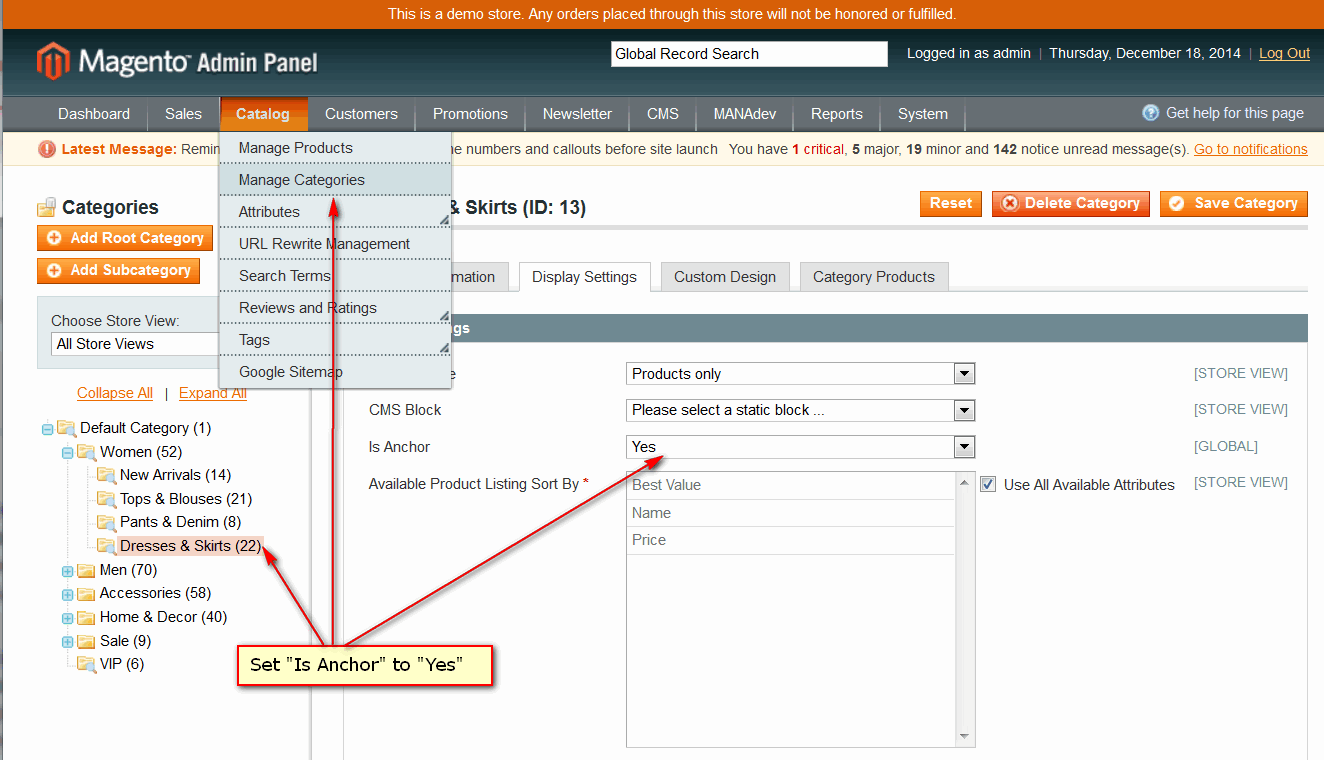
Task: Click the Magento logo icon
Action: (x=53, y=62)
